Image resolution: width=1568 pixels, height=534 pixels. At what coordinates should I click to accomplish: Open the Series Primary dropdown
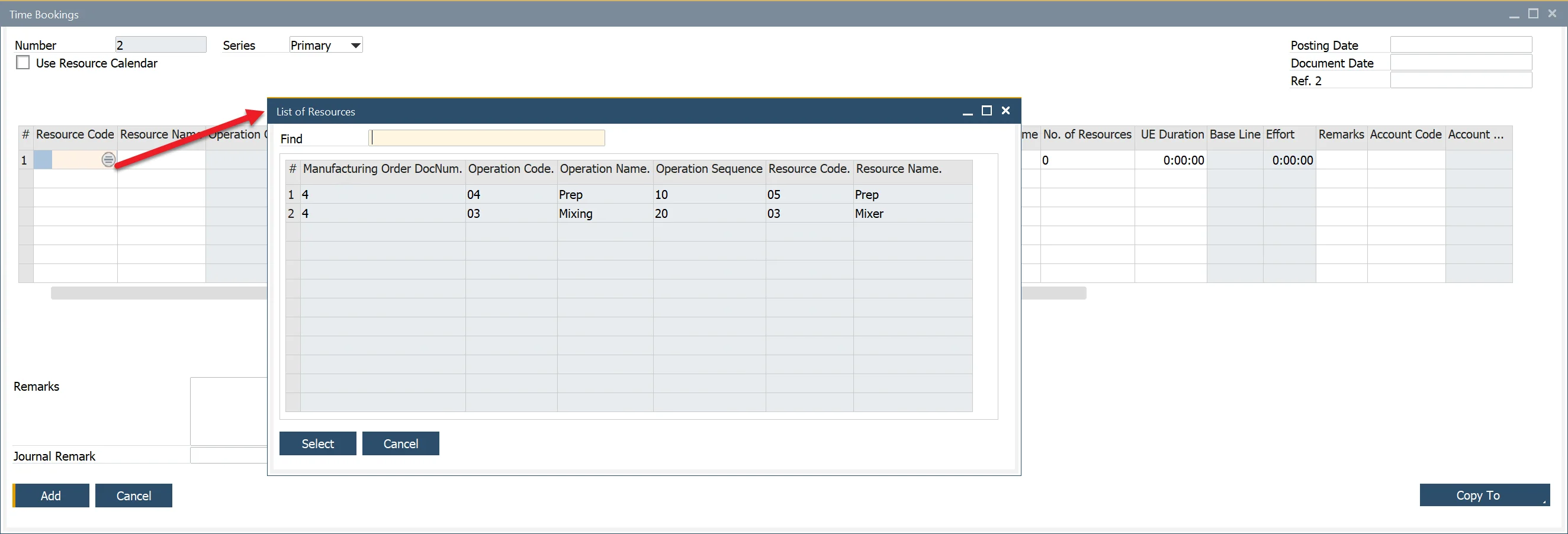355,46
